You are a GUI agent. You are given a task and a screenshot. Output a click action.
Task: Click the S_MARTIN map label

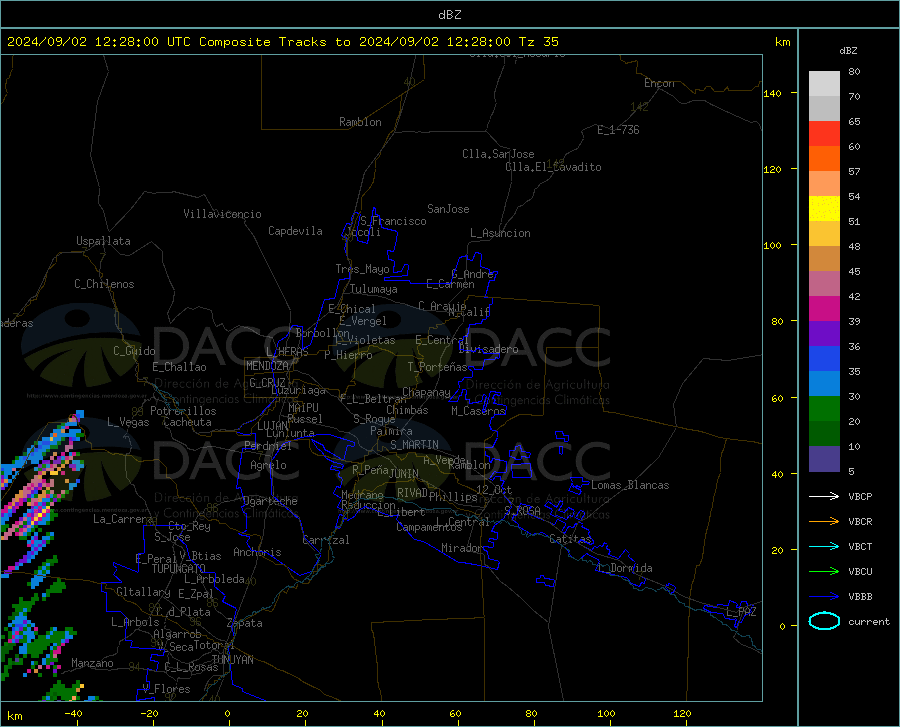(414, 445)
